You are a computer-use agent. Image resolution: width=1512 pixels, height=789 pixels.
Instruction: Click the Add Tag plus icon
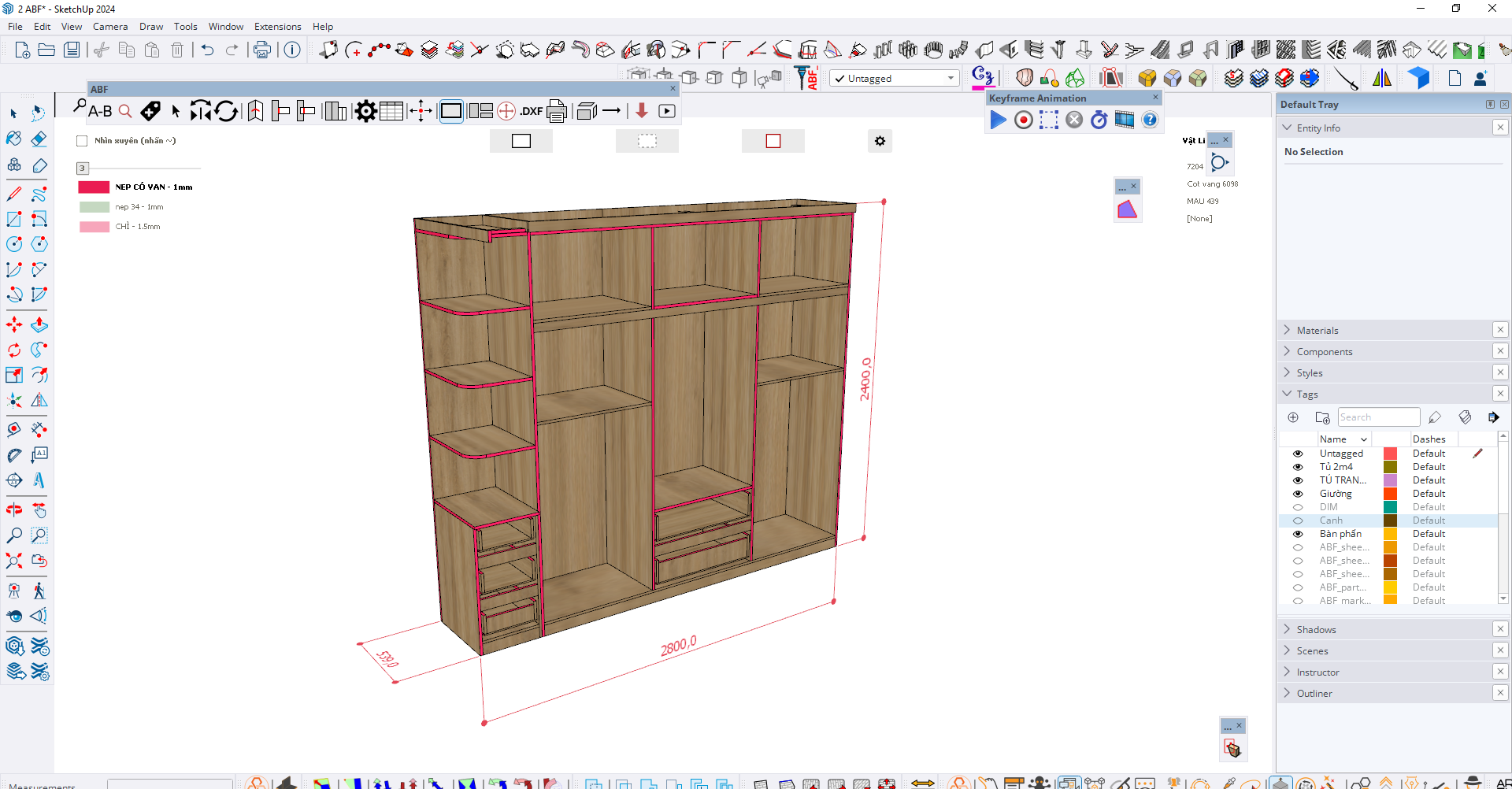pos(1293,417)
